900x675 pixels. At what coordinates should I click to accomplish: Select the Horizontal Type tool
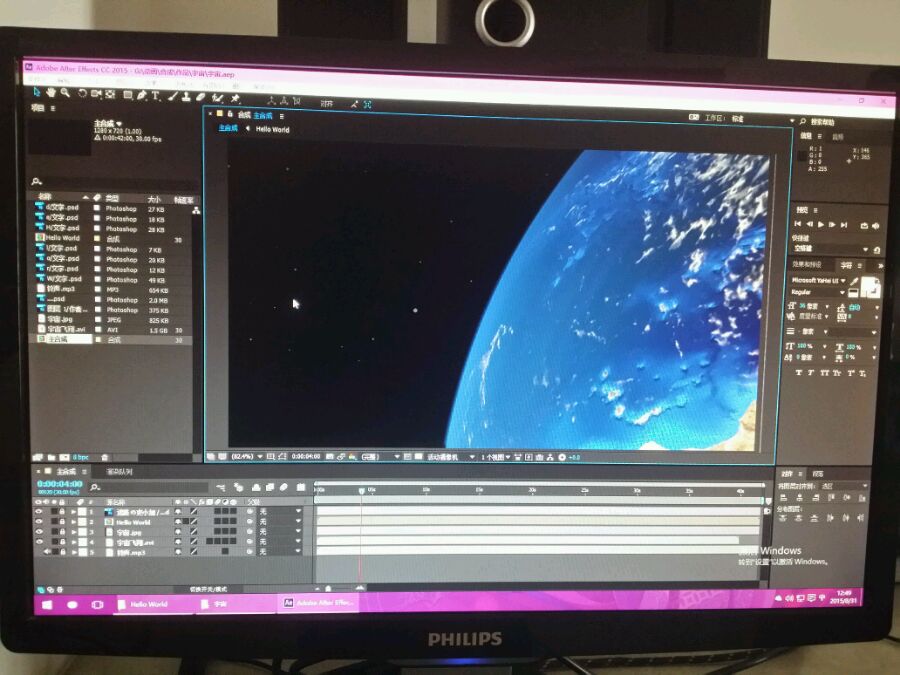[156, 95]
